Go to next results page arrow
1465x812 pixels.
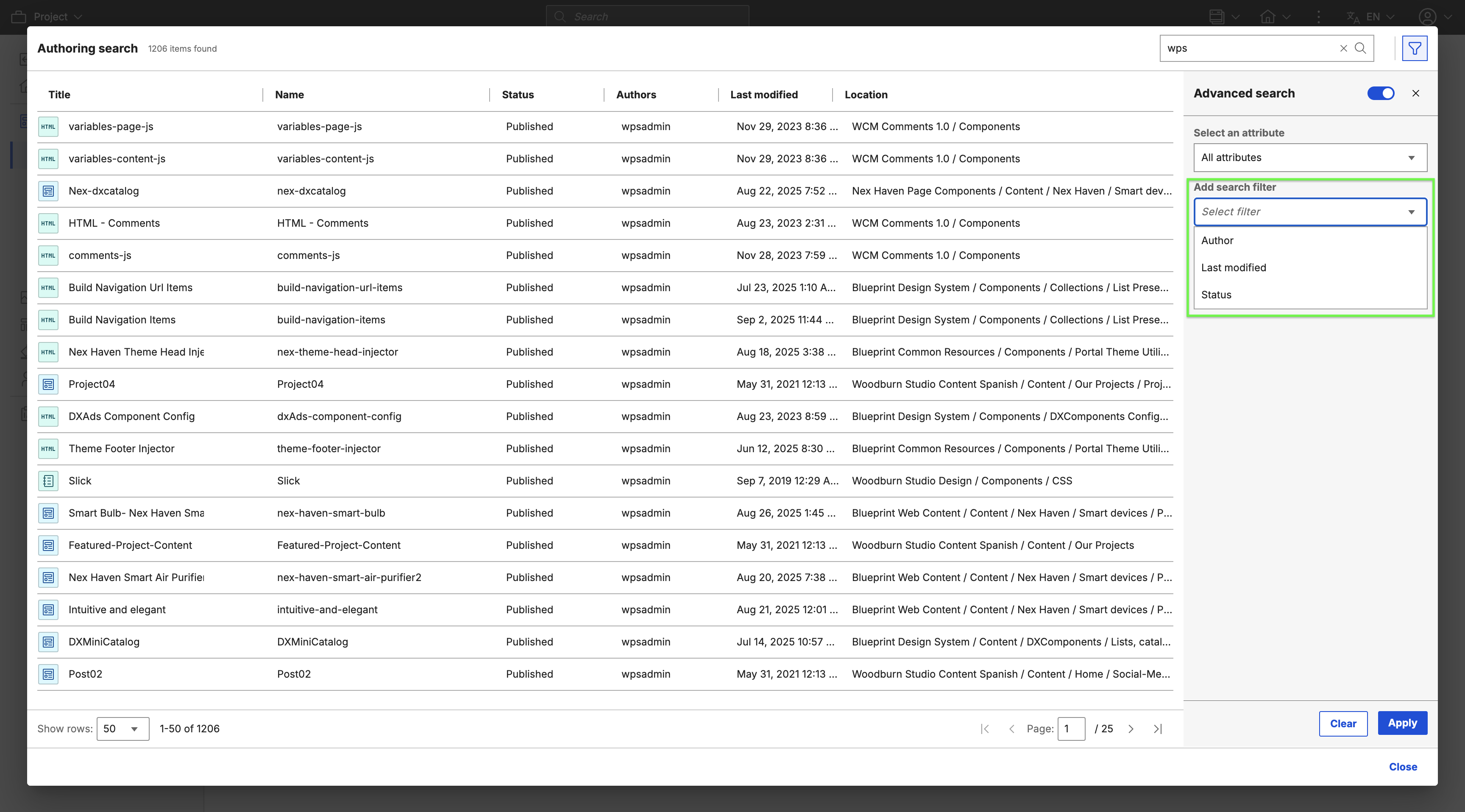(x=1131, y=729)
